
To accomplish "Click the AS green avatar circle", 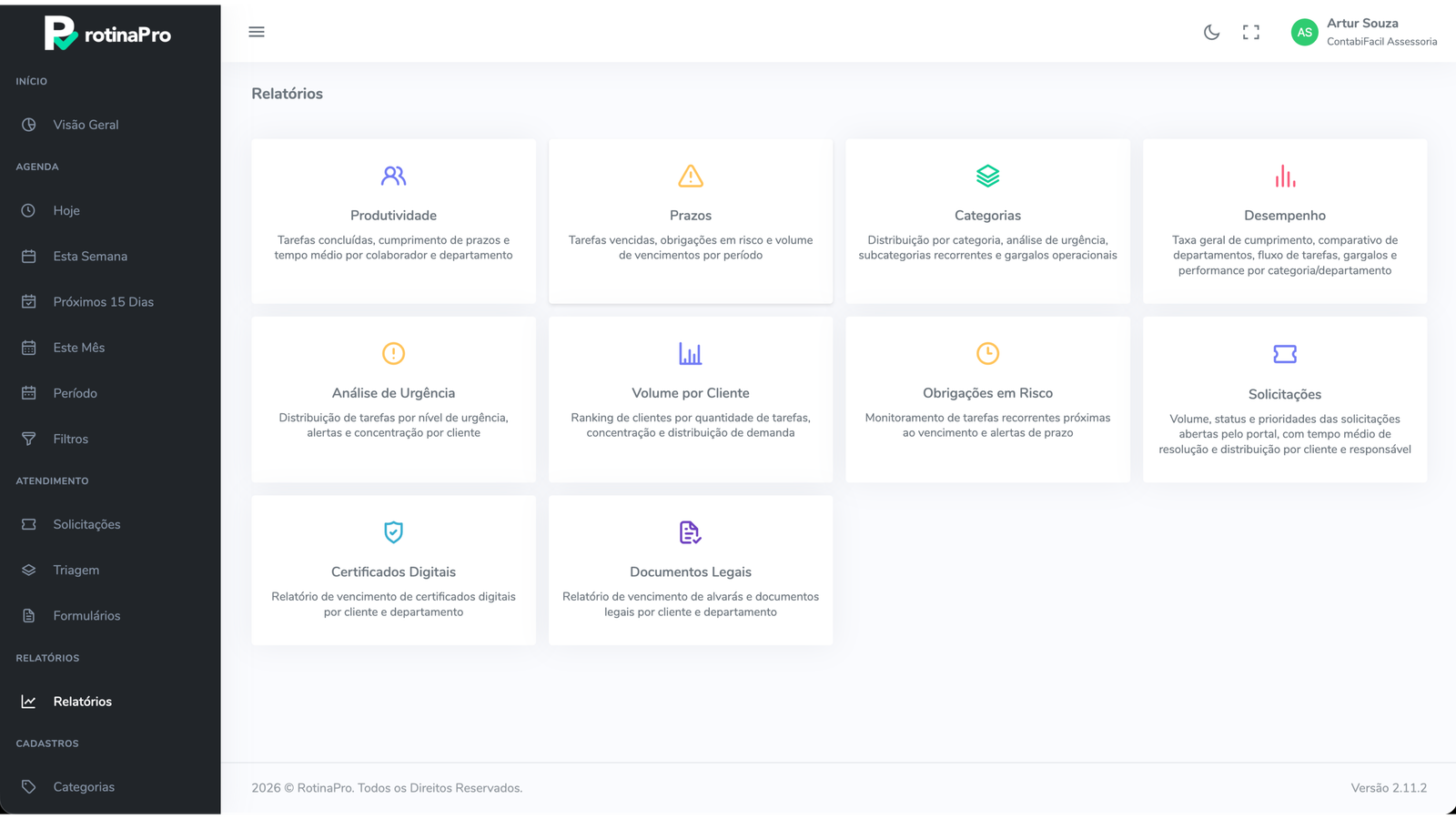I will pyautogui.click(x=1304, y=32).
